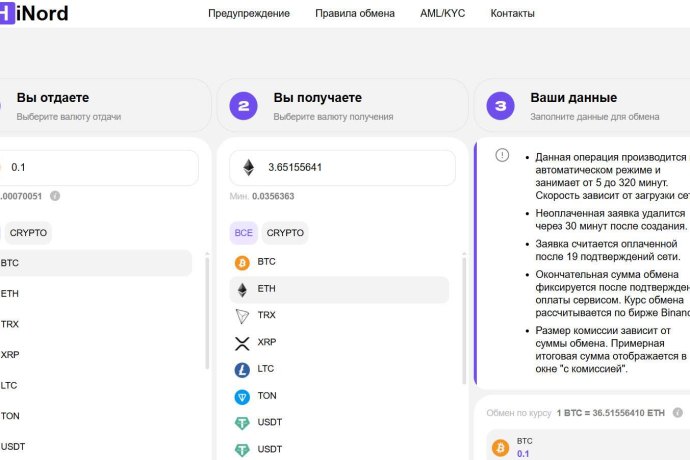The image size is (690, 460).
Task: Click the TON icon in receive list
Action: pyautogui.click(x=242, y=397)
